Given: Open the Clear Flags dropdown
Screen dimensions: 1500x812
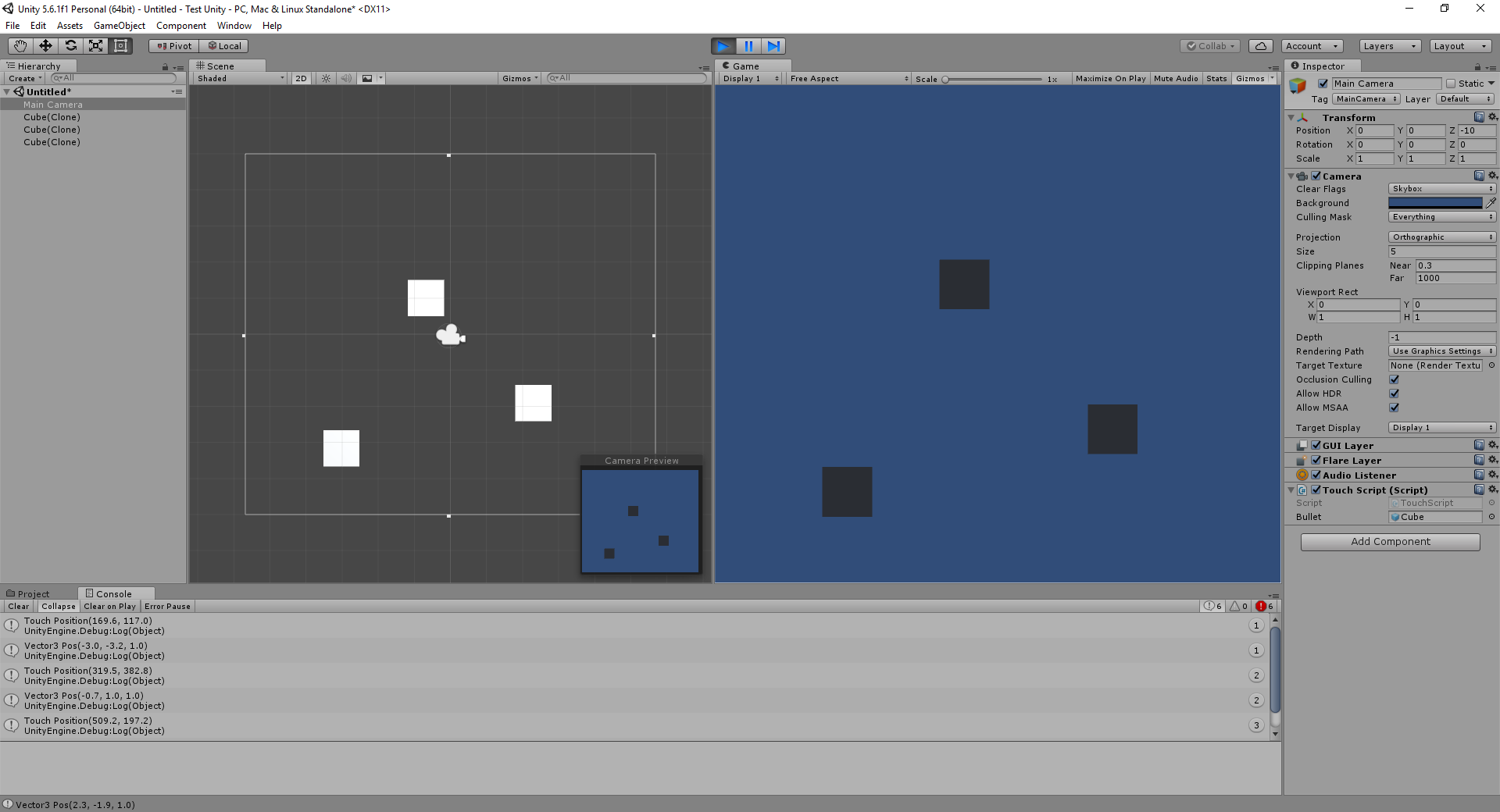Looking at the screenshot, I should [x=1441, y=189].
